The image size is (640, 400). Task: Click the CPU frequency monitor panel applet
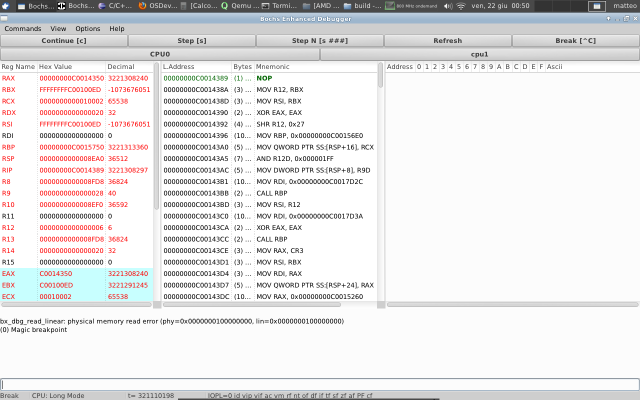[x=411, y=6]
